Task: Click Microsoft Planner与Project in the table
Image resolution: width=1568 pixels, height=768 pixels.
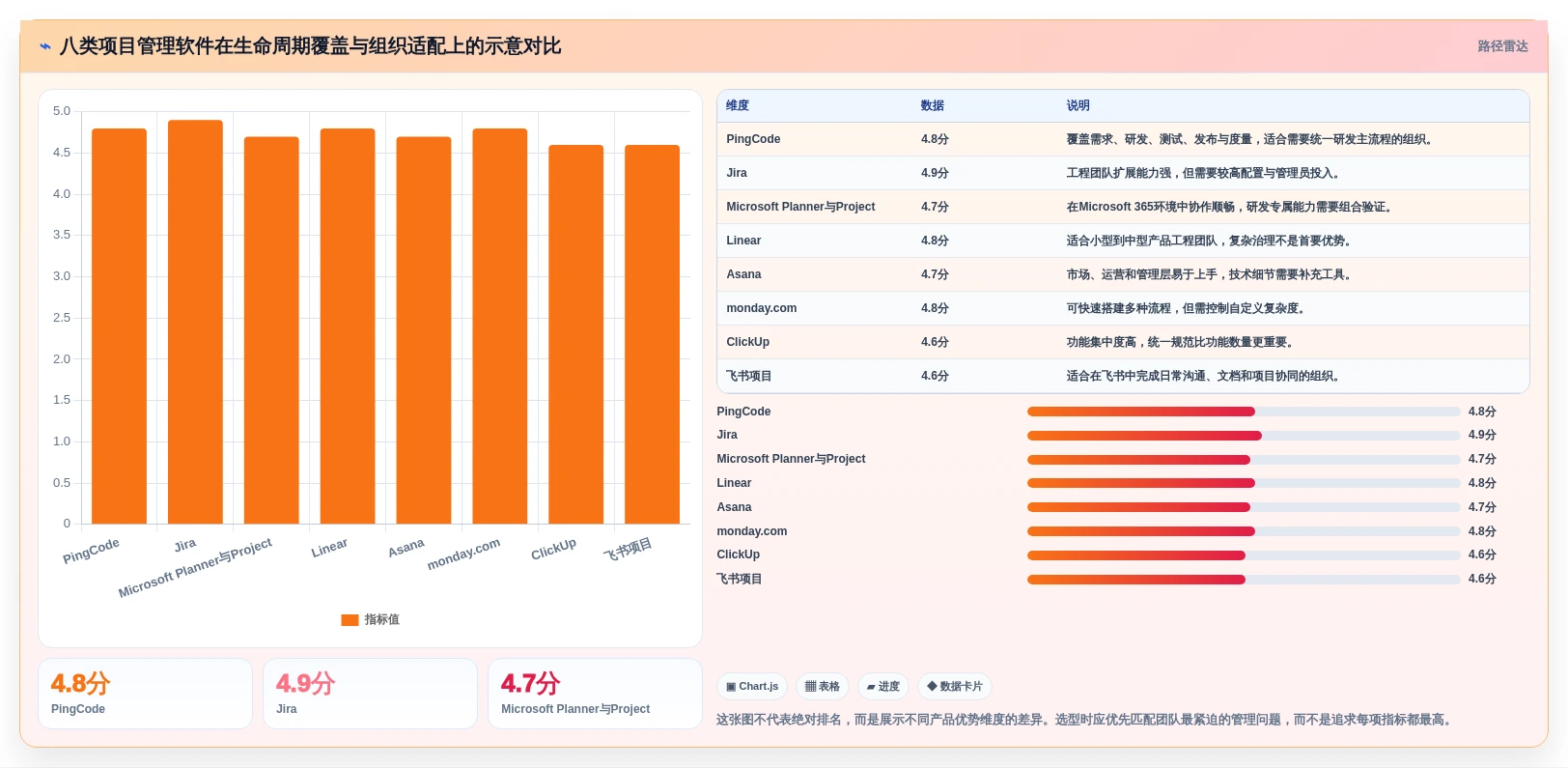Action: point(800,207)
